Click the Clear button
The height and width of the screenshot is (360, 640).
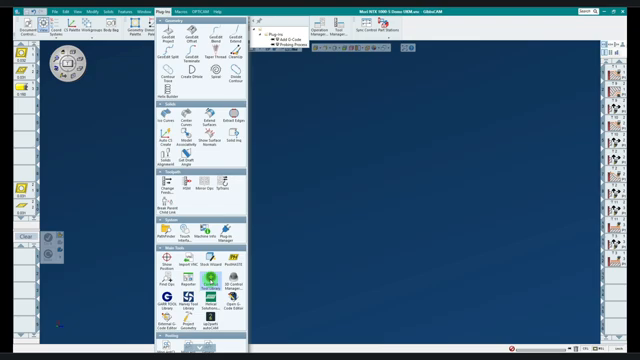pyautogui.click(x=26, y=237)
